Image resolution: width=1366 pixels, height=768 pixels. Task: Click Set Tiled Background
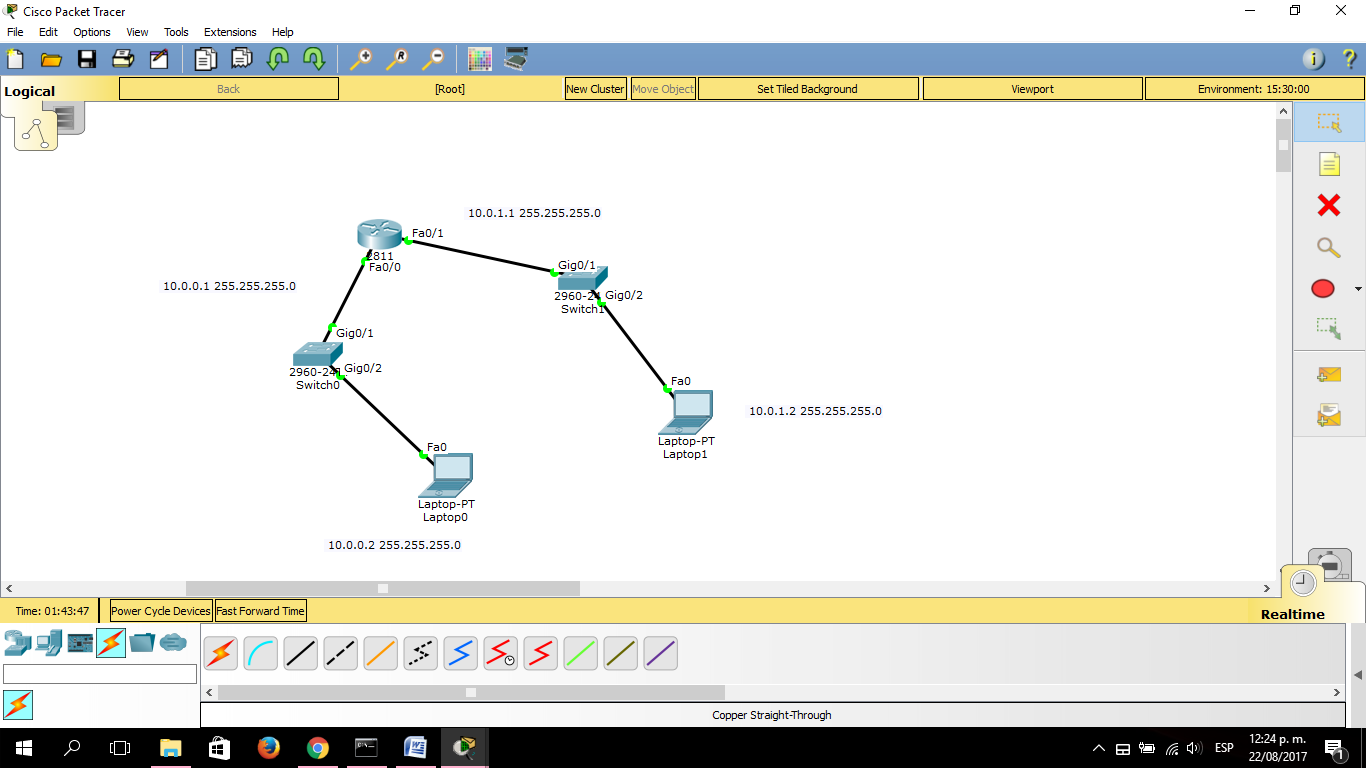(807, 88)
